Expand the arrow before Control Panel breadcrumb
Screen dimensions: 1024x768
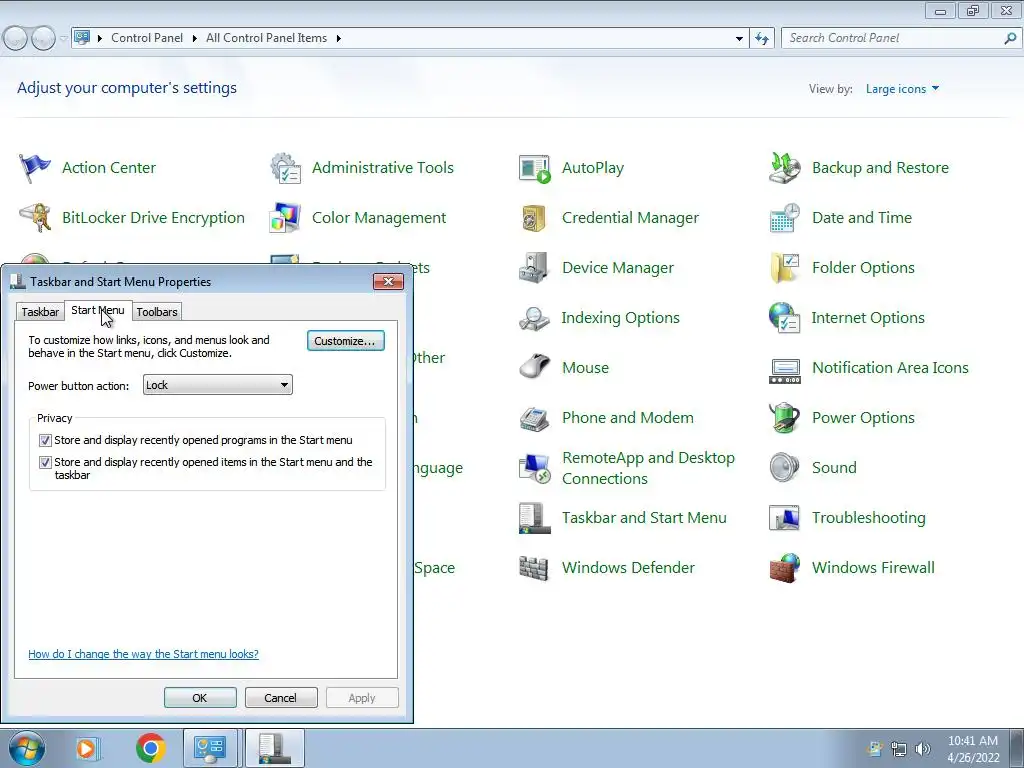99,39
